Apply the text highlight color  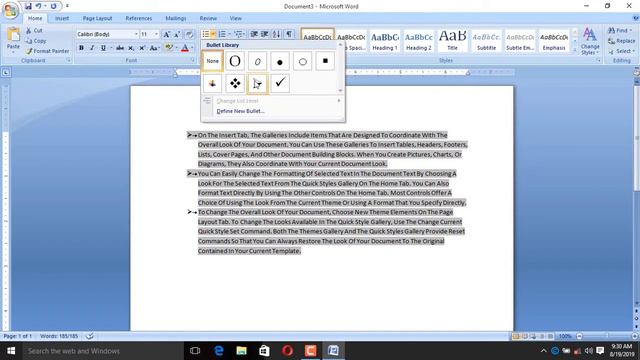tap(169, 48)
